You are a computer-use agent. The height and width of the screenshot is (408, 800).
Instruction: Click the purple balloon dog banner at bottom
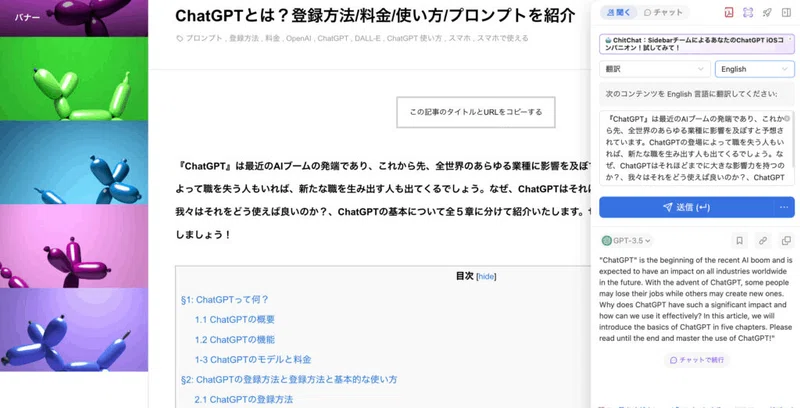coord(74,330)
